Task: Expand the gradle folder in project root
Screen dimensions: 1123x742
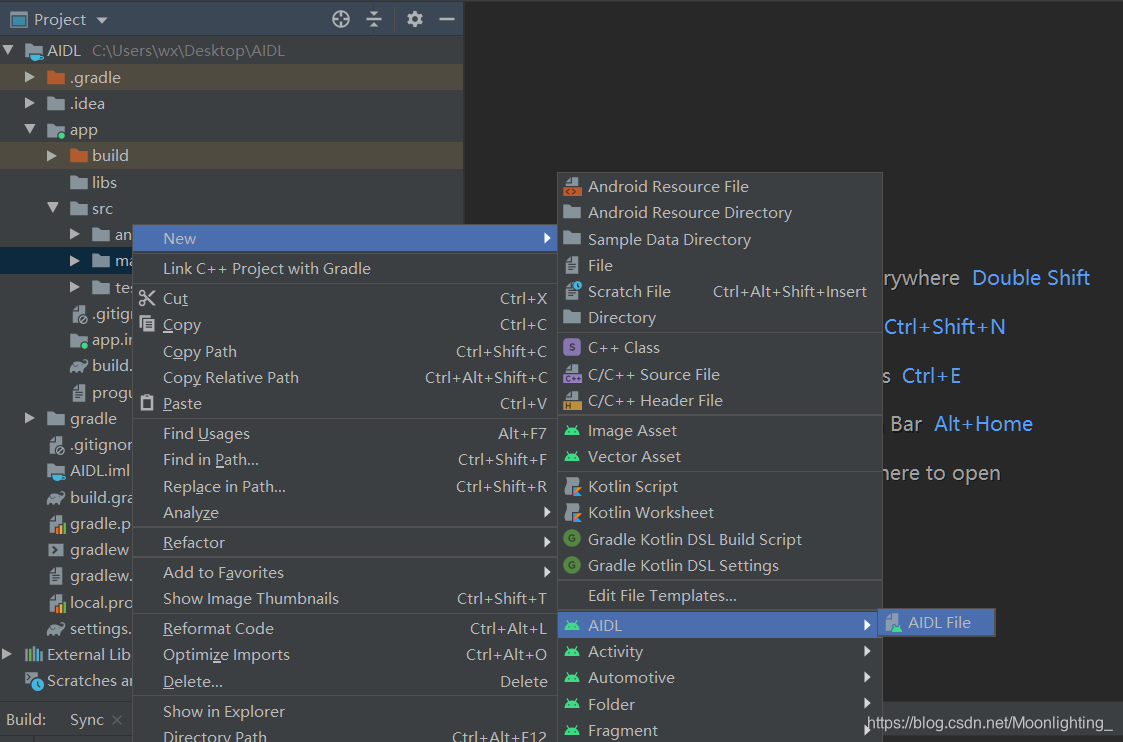Action: 29,418
